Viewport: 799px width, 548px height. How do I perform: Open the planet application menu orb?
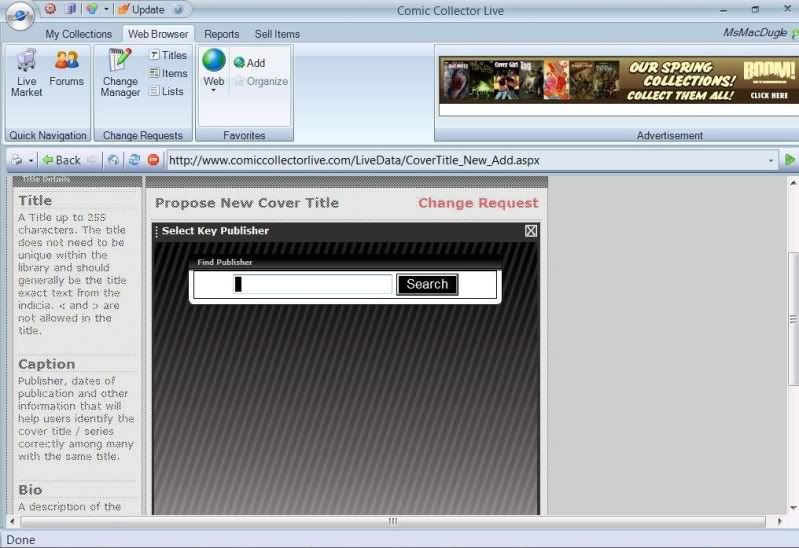coord(20,15)
